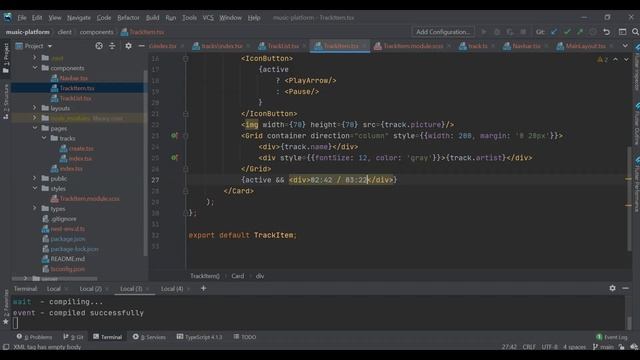Click the components breadcrumb in navigation bar
The image size is (640, 360).
click(96, 32)
